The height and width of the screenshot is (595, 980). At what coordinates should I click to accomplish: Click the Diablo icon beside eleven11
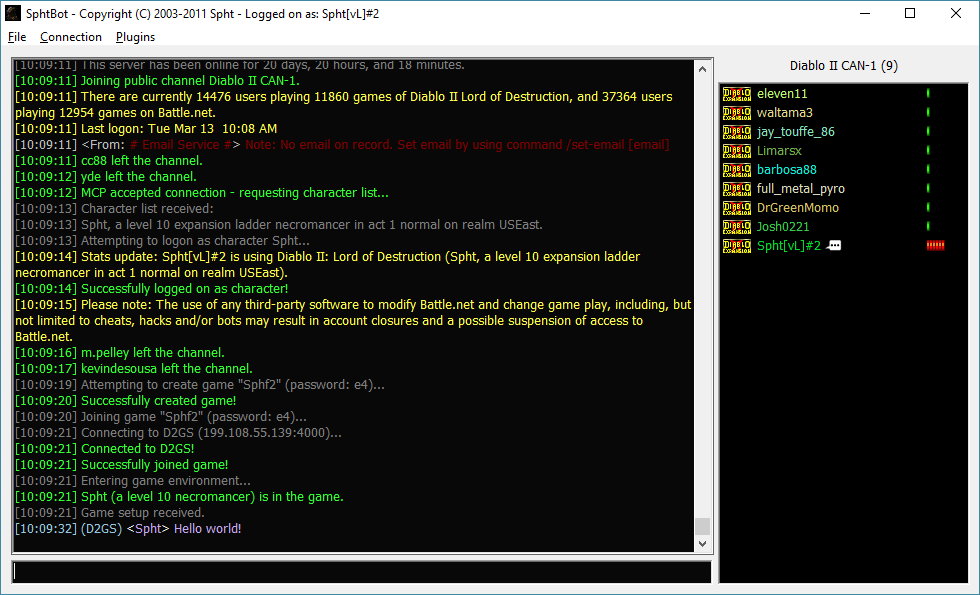(737, 94)
